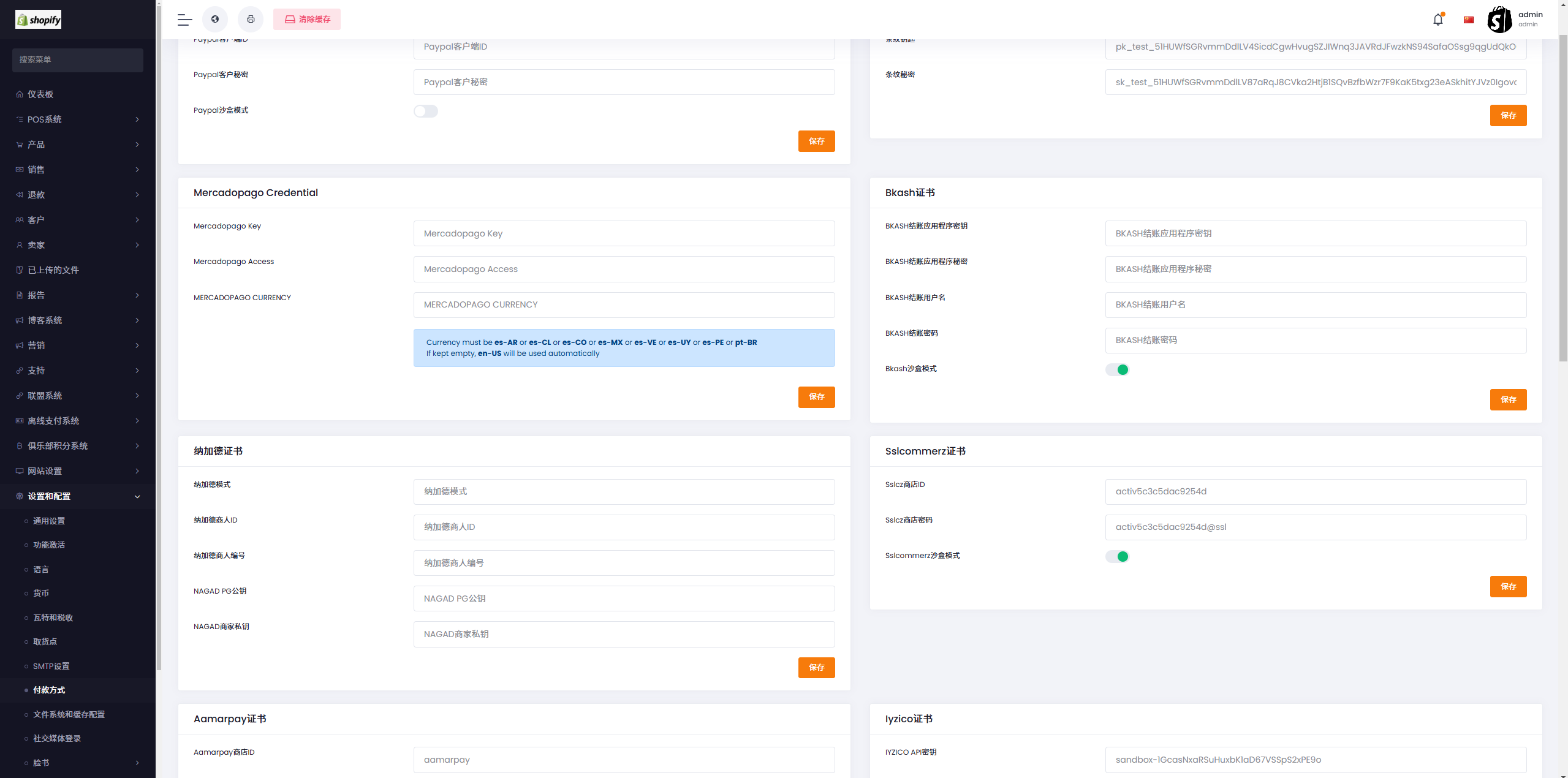
Task: Save the Mercadopago Credential form
Action: [816, 397]
